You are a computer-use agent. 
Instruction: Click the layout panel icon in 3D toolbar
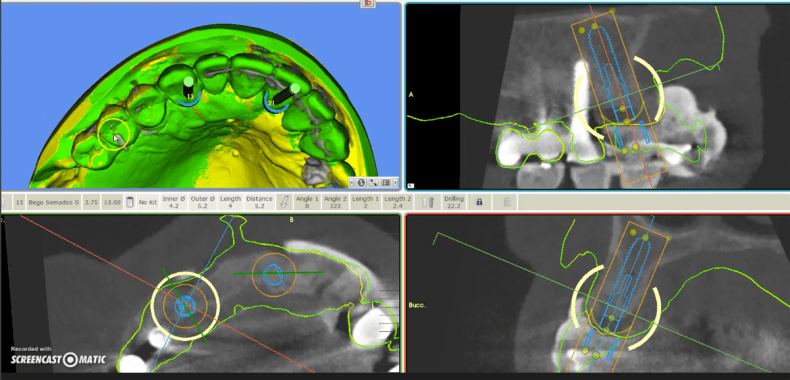[386, 182]
